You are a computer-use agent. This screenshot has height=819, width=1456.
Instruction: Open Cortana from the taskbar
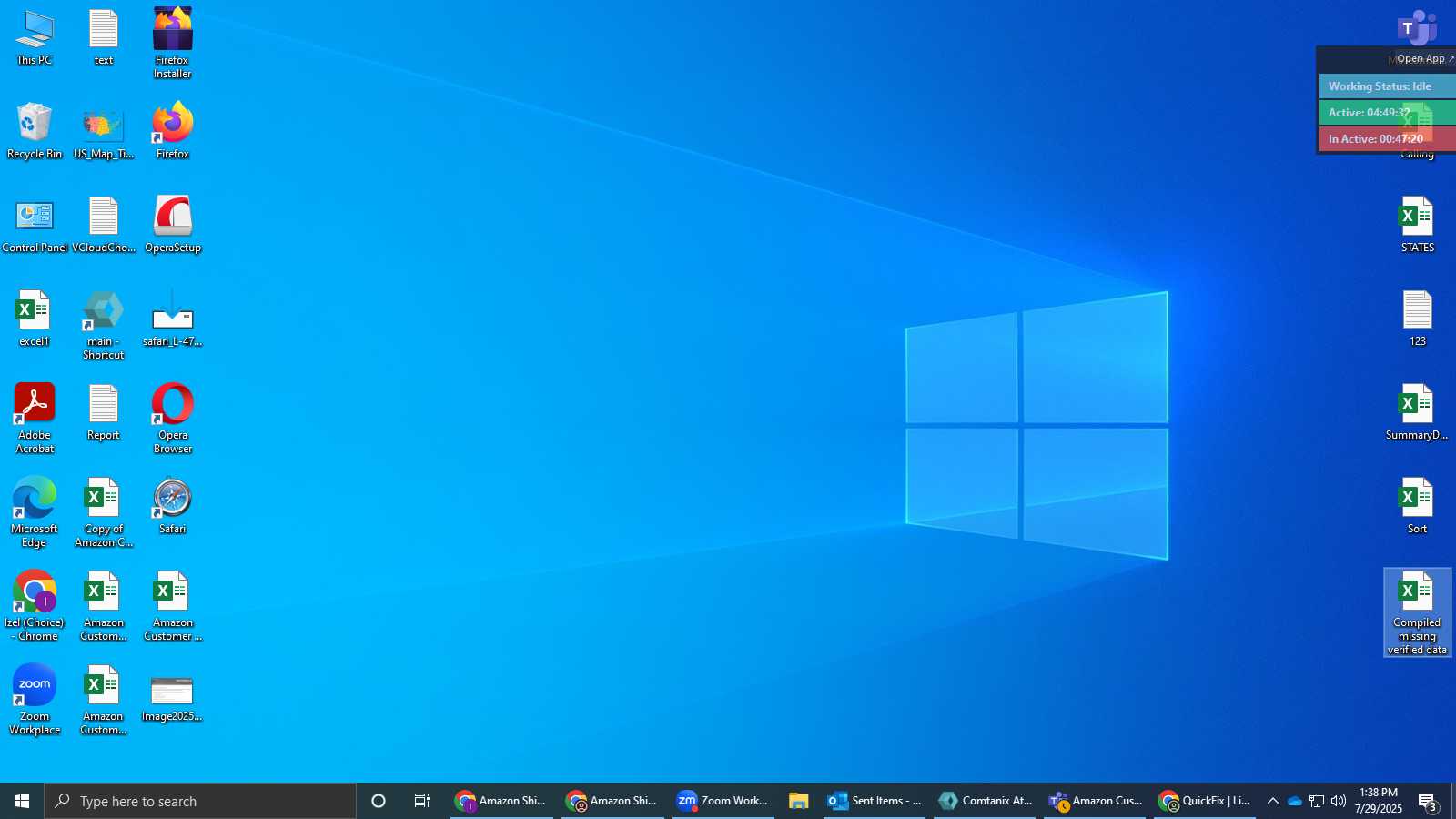(379, 801)
